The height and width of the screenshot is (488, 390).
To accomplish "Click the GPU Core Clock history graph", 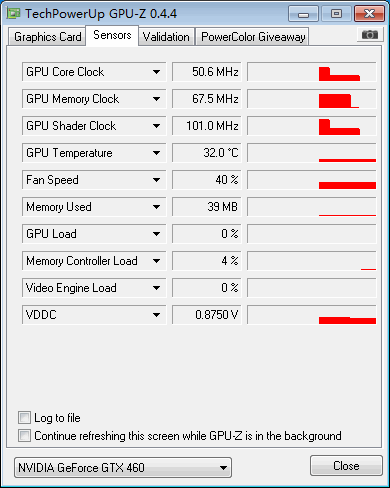I will [312, 72].
